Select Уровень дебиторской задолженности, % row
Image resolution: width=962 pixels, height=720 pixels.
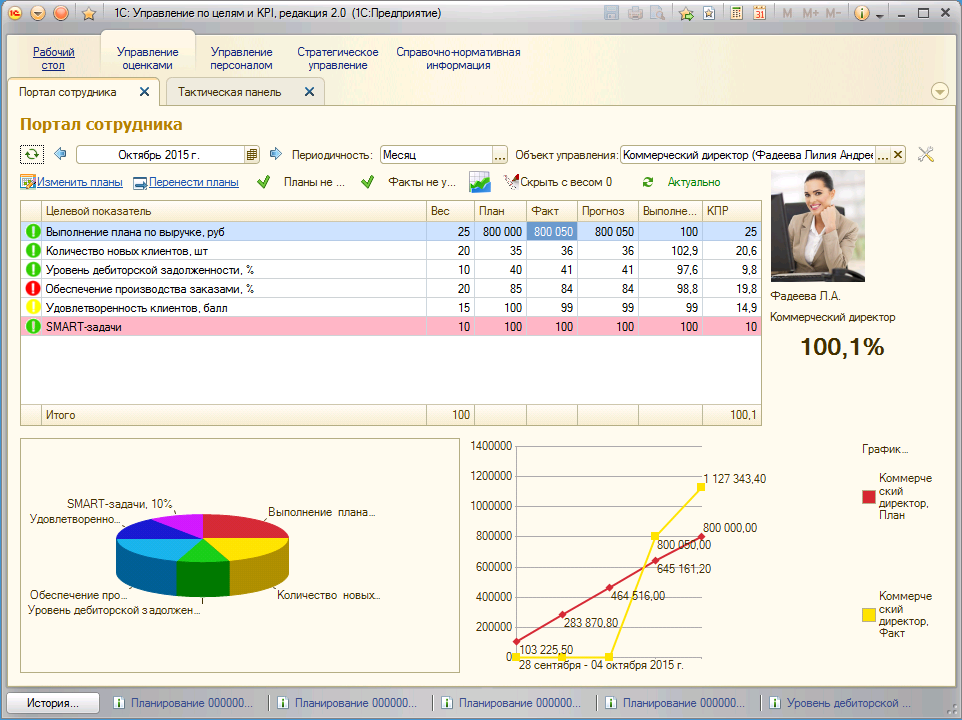(391, 270)
